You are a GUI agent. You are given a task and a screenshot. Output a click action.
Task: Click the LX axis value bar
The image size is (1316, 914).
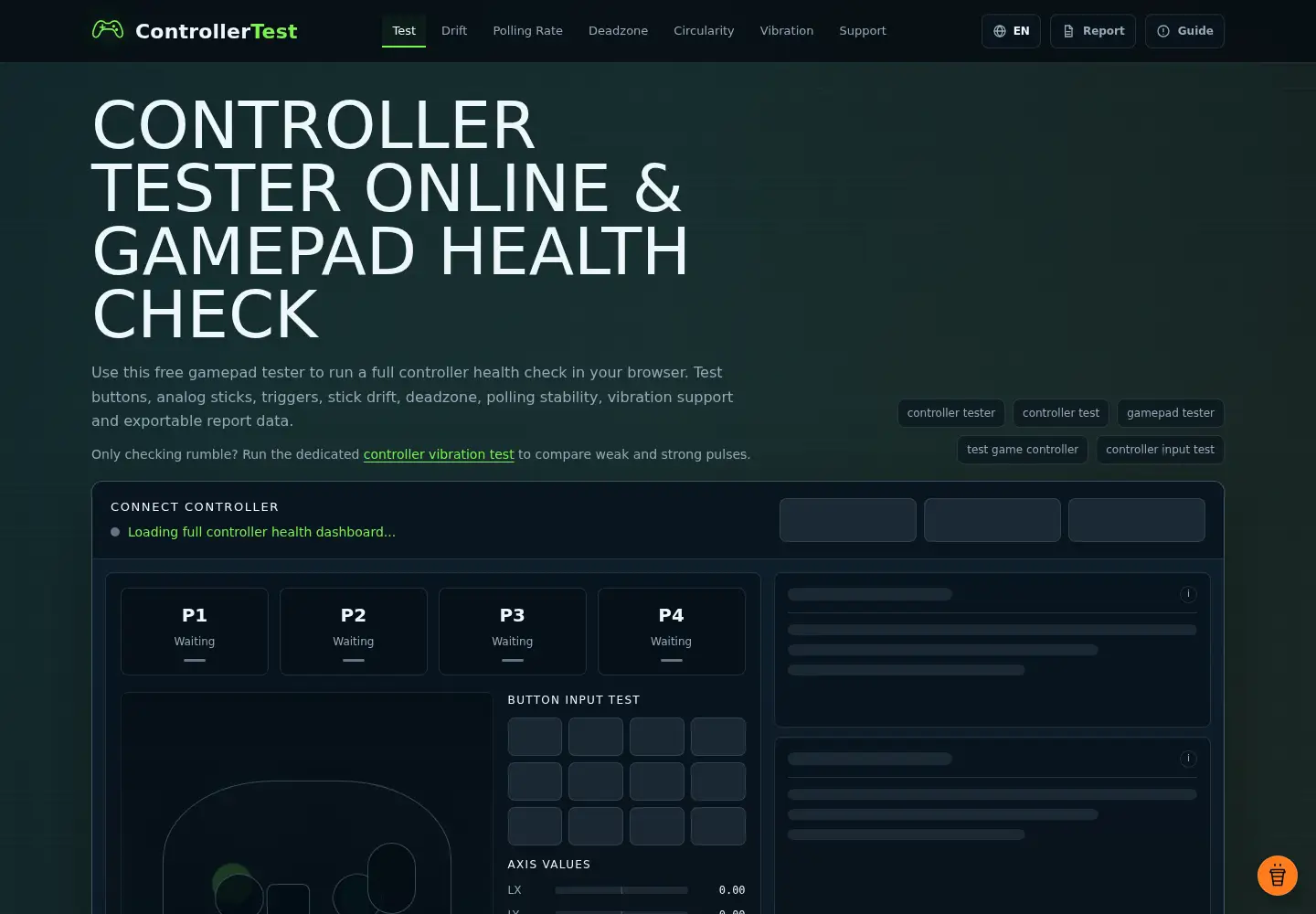[621, 890]
